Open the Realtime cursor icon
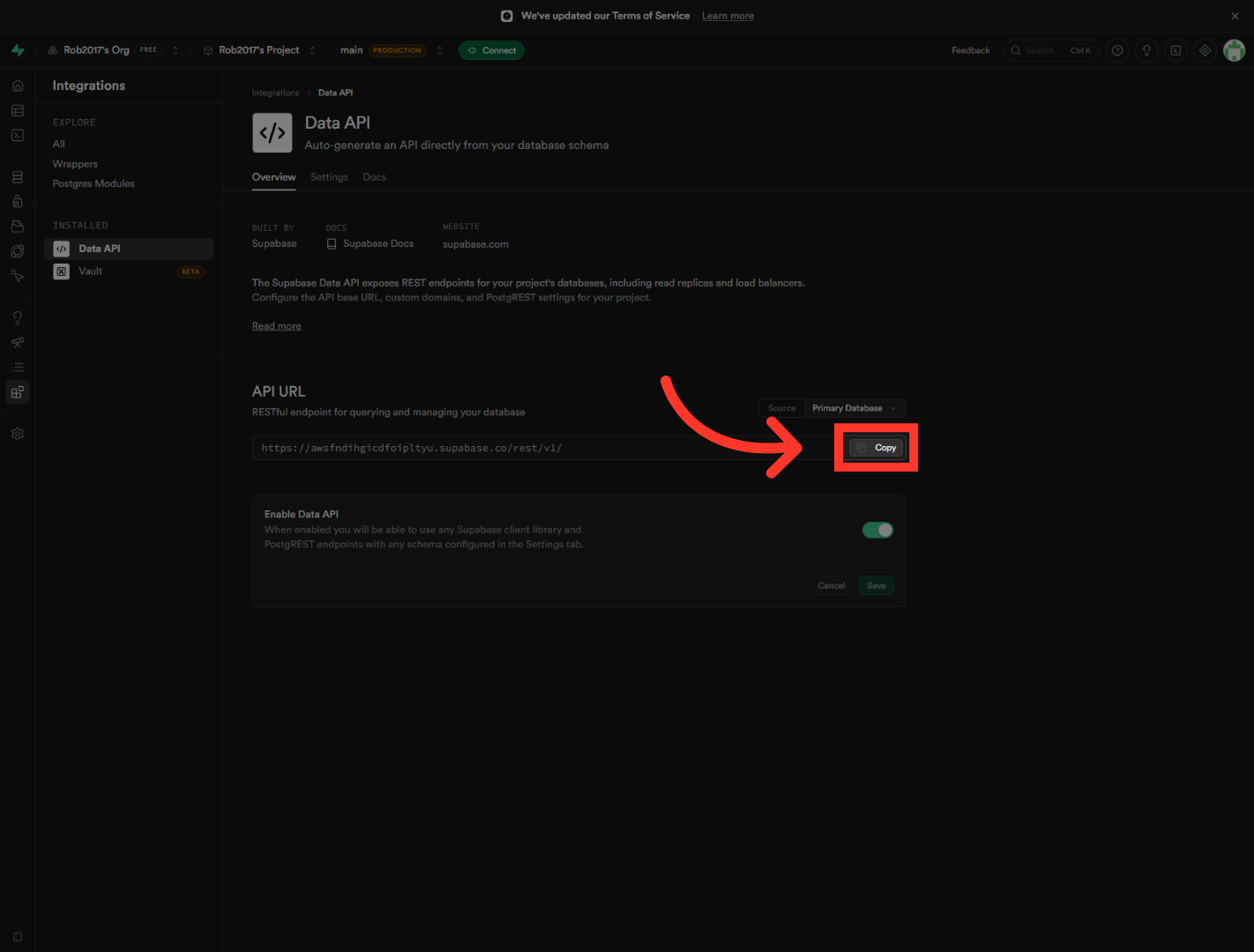Viewport: 1254px width, 952px height. [x=18, y=276]
